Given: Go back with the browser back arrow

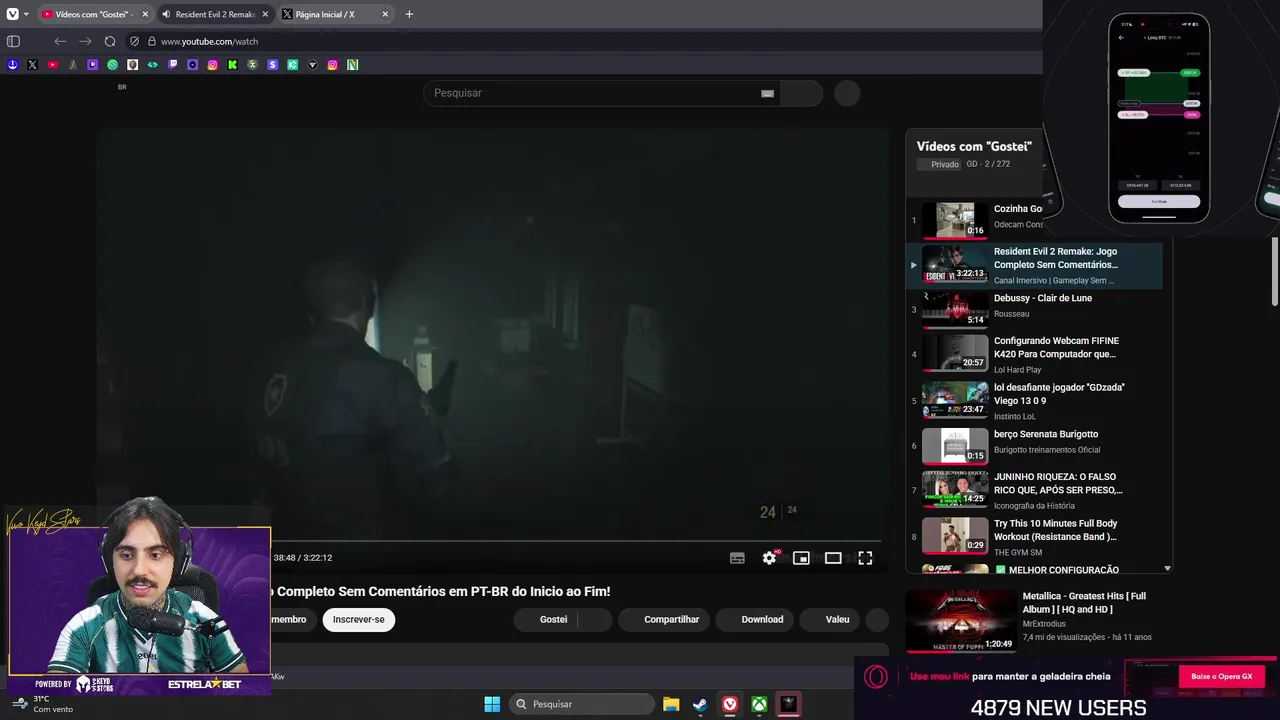Looking at the screenshot, I should [x=60, y=41].
